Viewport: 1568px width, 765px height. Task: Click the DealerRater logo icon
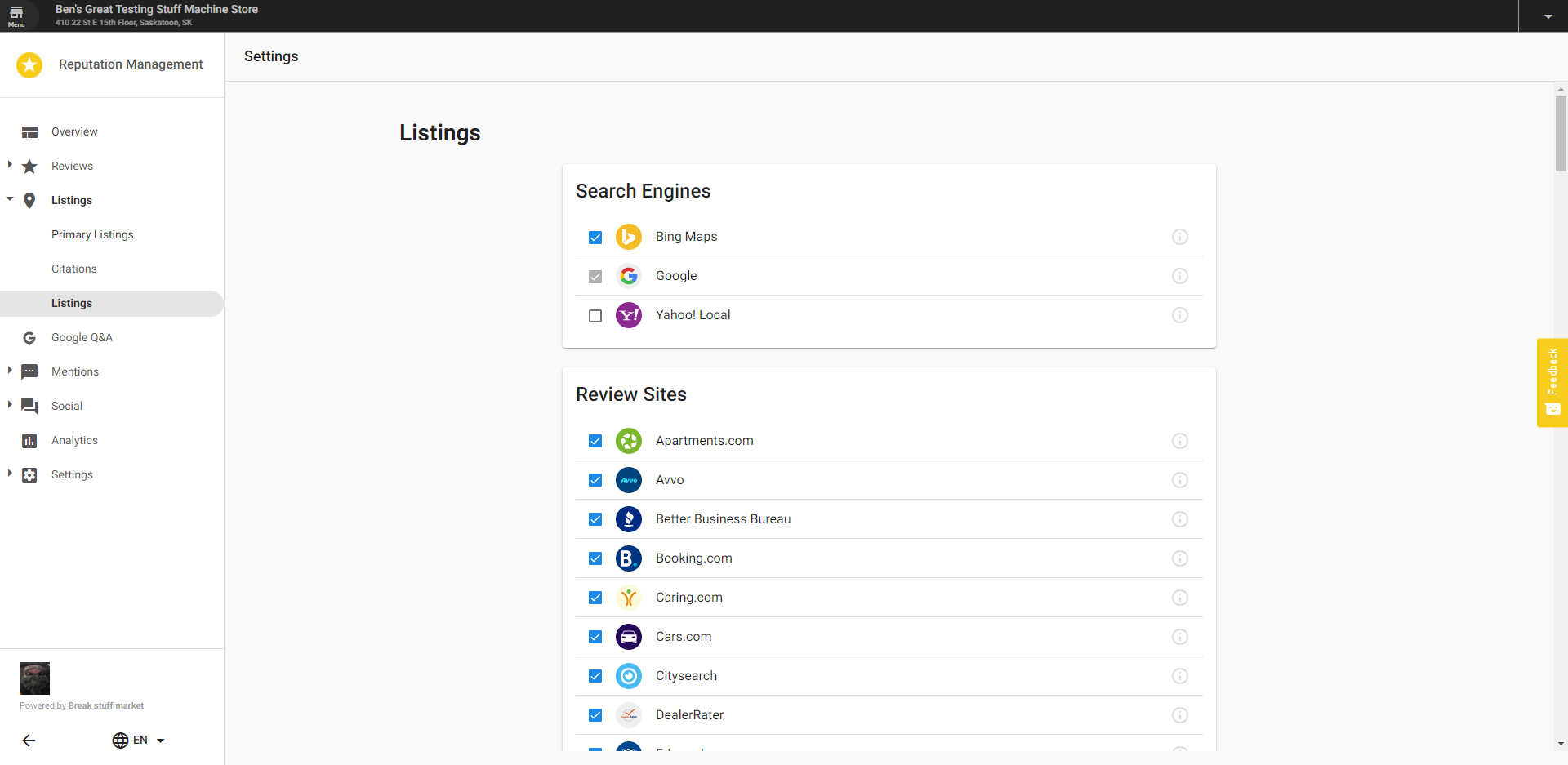tap(629, 715)
